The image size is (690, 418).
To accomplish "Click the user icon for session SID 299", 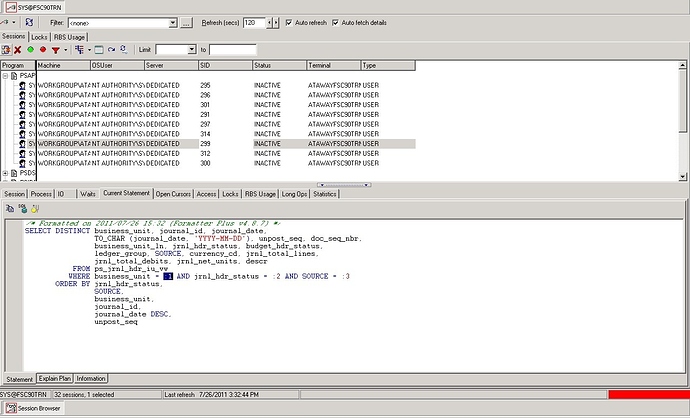I will pos(22,143).
